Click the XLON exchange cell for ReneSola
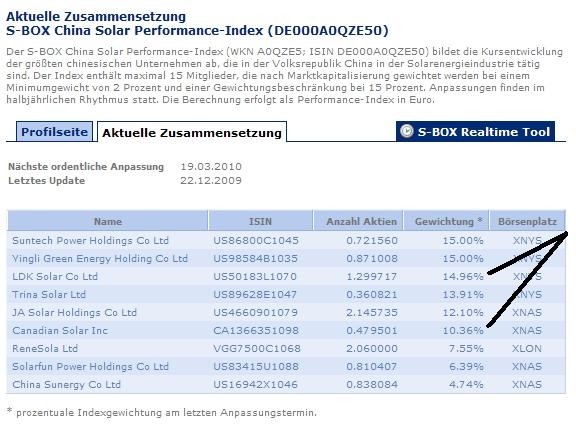The width and height of the screenshot is (576, 424). point(527,349)
